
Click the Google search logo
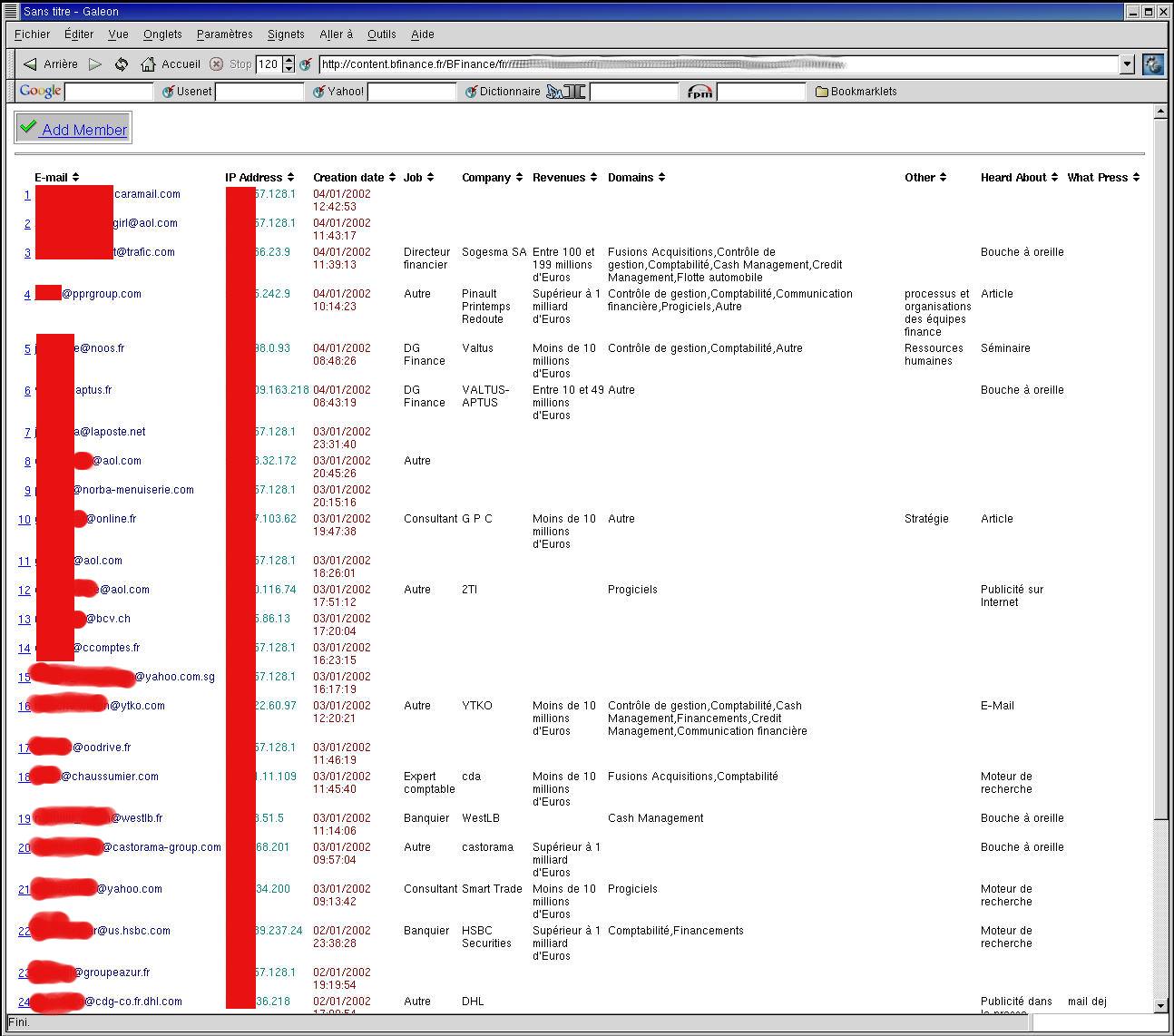tap(40, 91)
